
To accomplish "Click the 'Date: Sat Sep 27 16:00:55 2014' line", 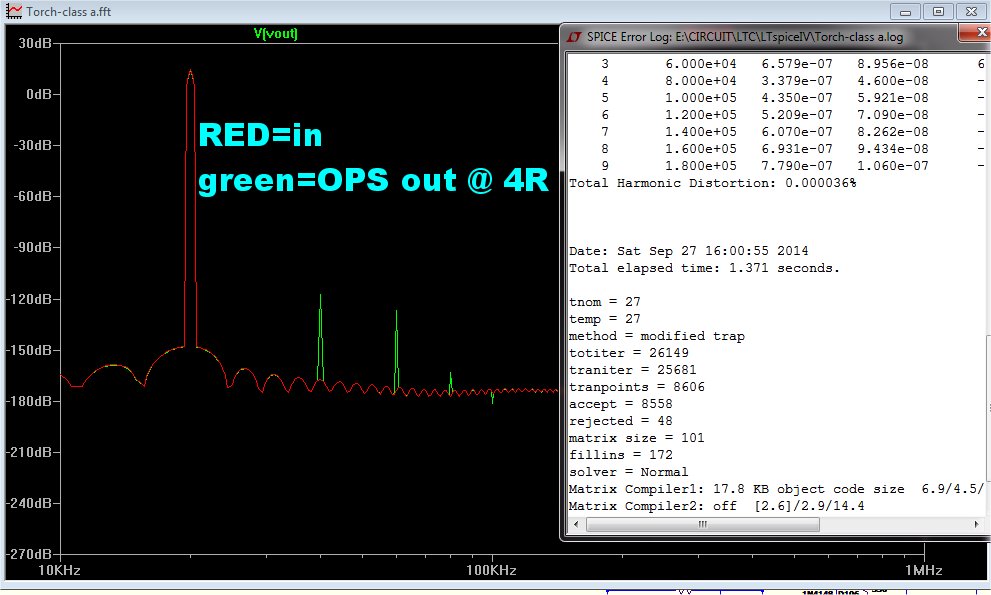I will pyautogui.click(x=688, y=251).
